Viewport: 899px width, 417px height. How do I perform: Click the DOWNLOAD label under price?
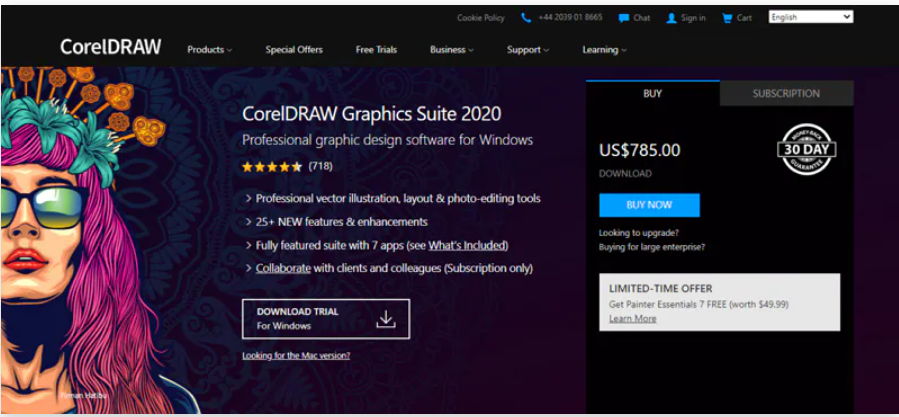(625, 173)
